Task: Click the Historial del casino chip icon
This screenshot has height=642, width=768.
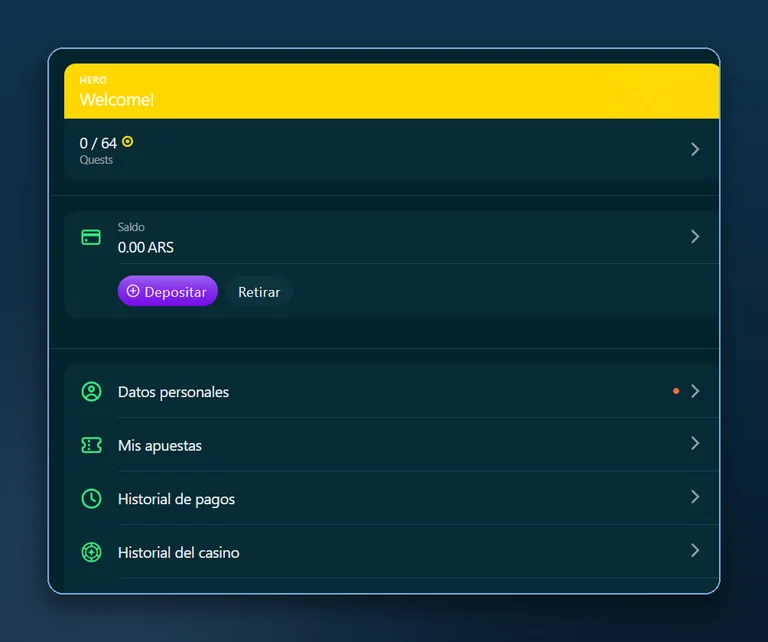Action: point(91,552)
